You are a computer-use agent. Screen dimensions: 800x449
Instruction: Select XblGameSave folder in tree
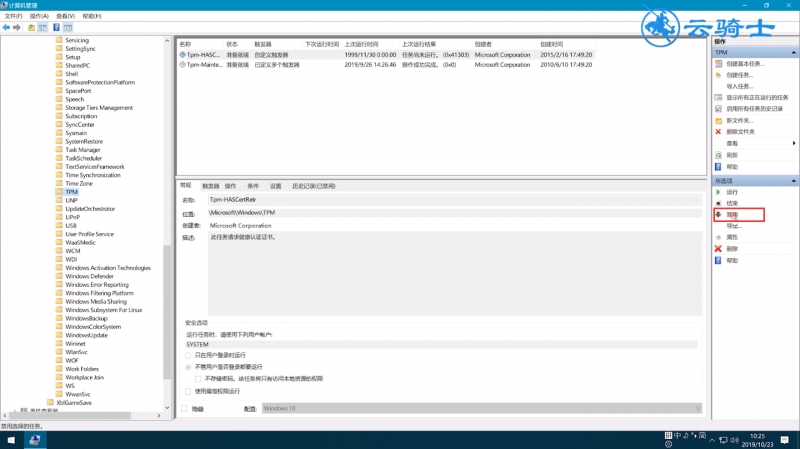click(x=74, y=403)
